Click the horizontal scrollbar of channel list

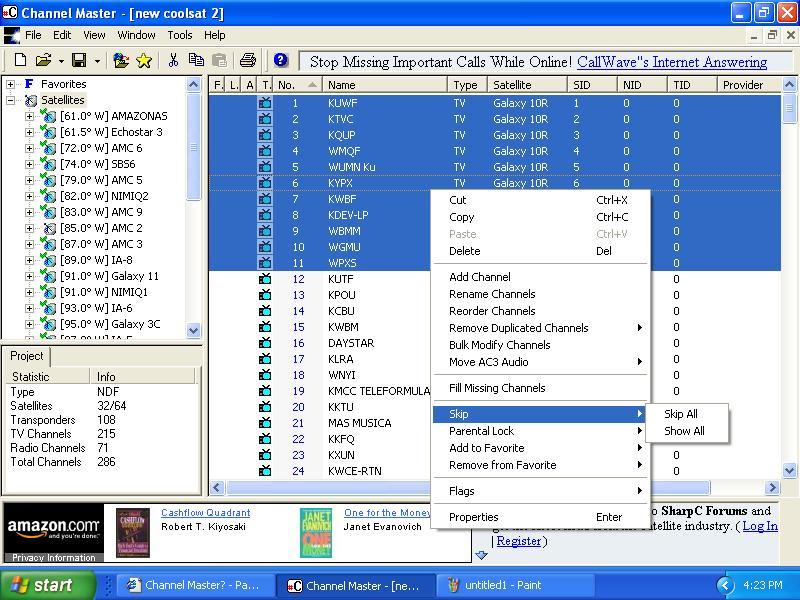point(468,487)
